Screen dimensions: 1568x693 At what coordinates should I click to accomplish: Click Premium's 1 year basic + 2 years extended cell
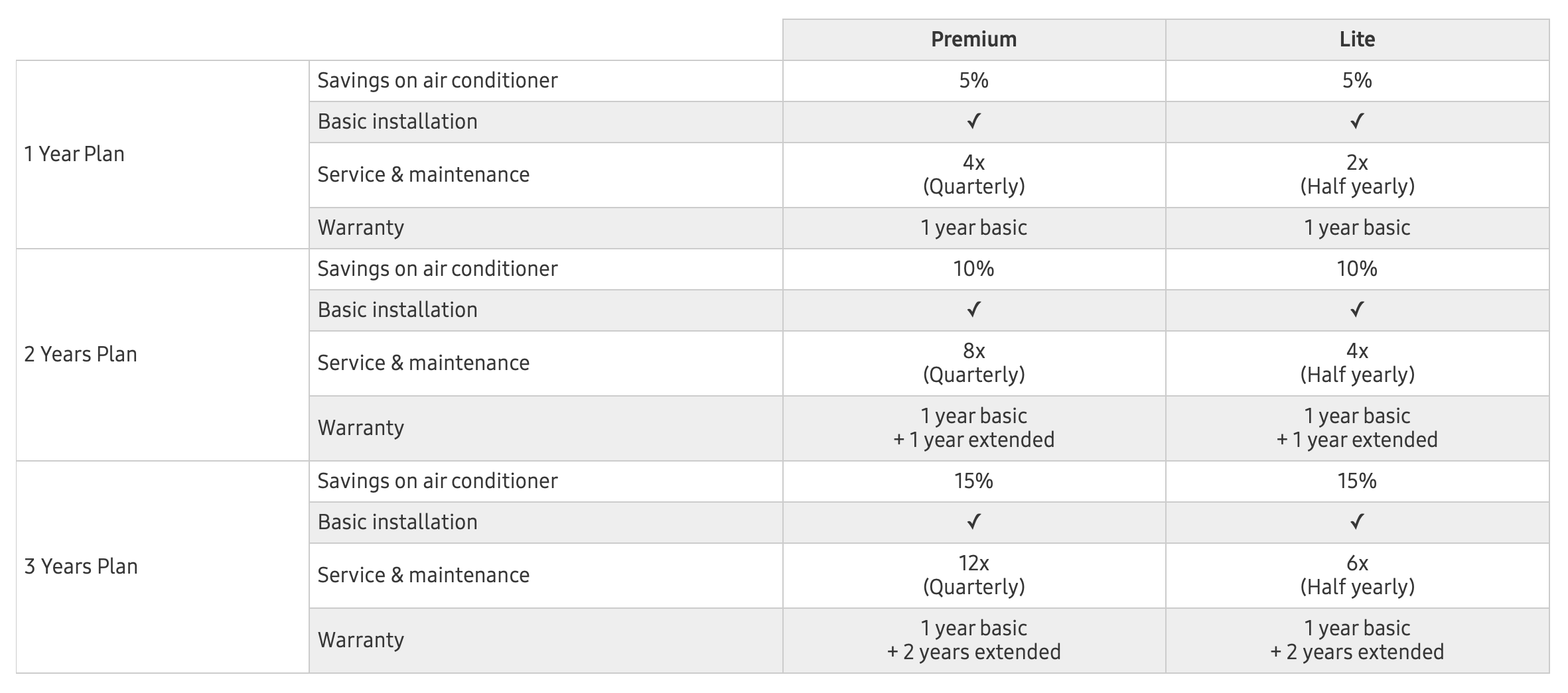coord(973,640)
